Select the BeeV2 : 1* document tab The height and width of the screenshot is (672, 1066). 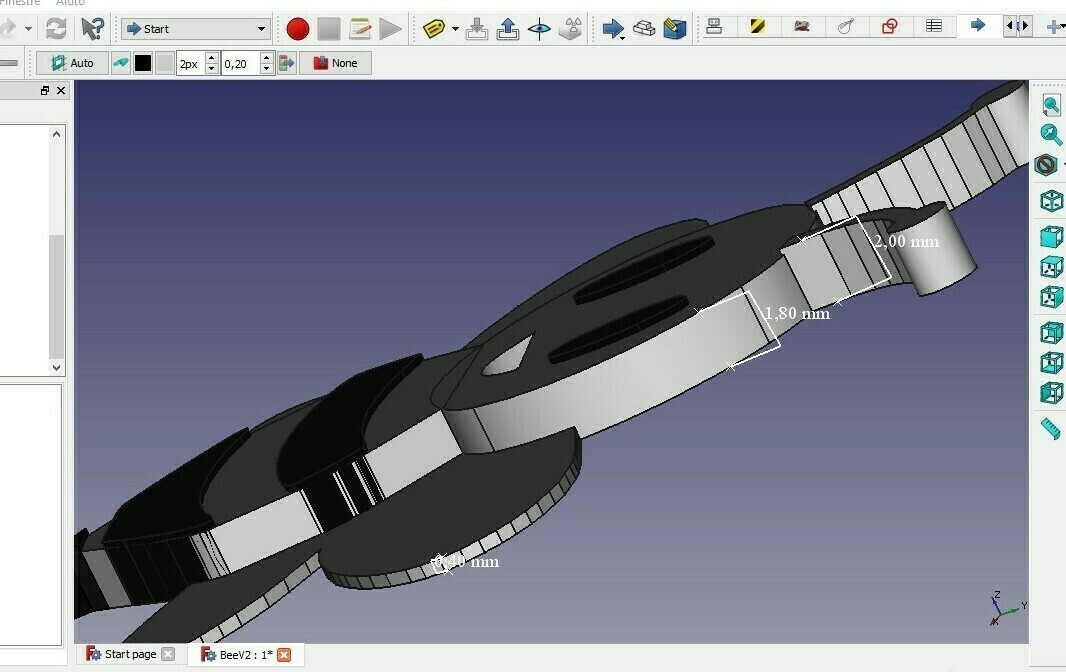(246, 654)
